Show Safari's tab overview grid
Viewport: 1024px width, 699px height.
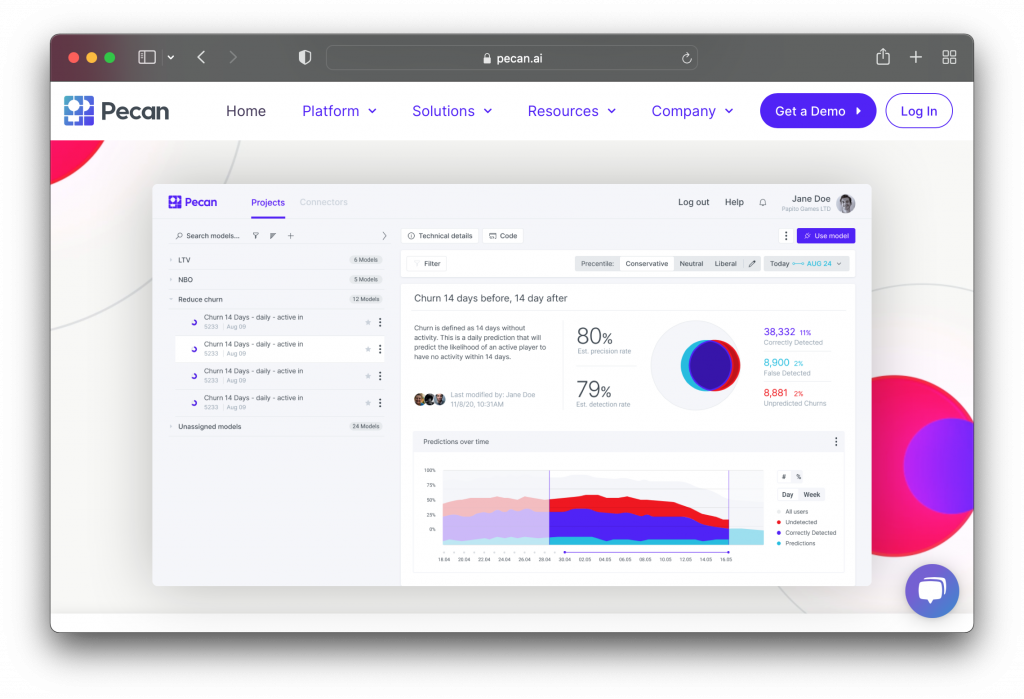[949, 57]
